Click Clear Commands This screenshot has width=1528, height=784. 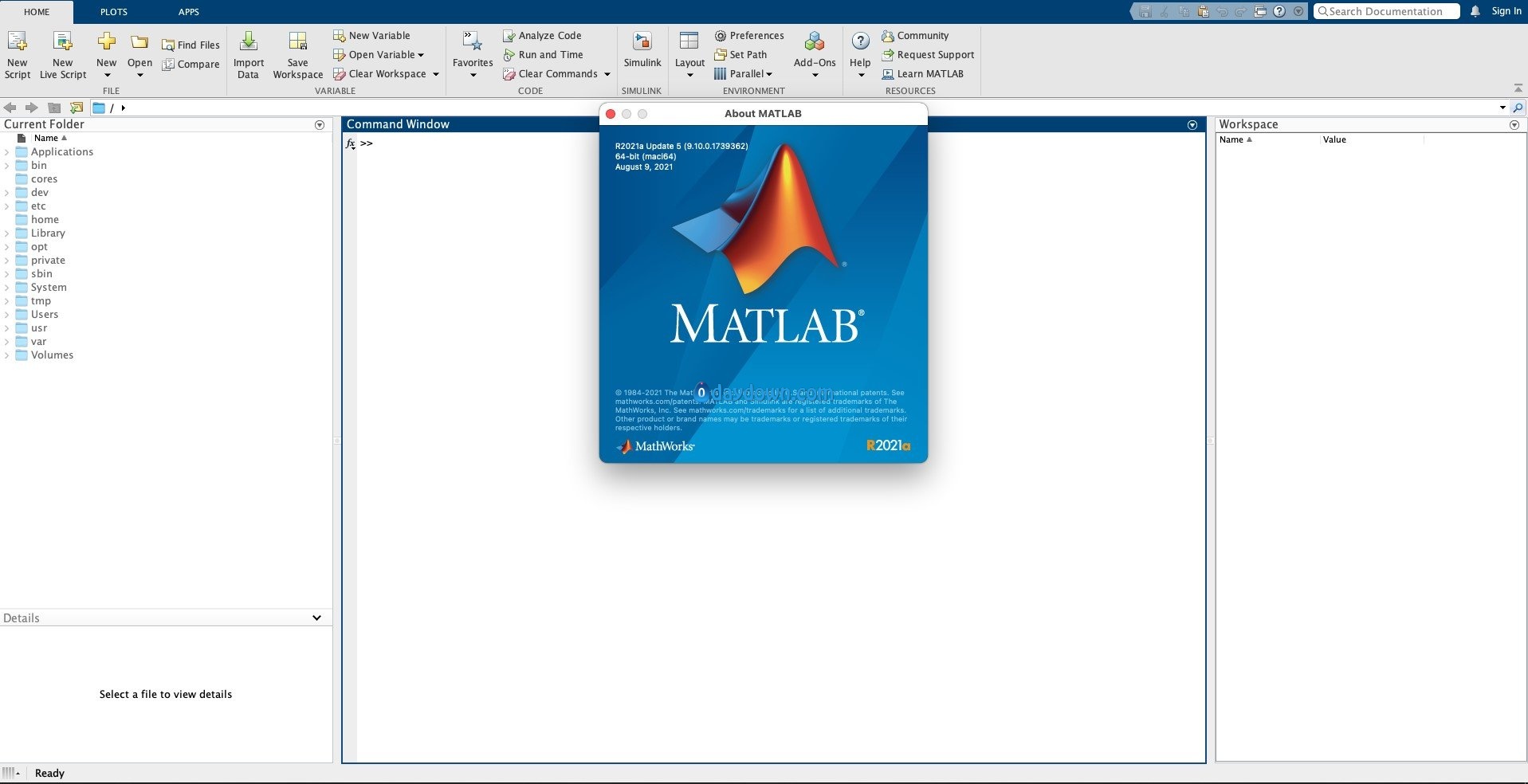tap(550, 73)
